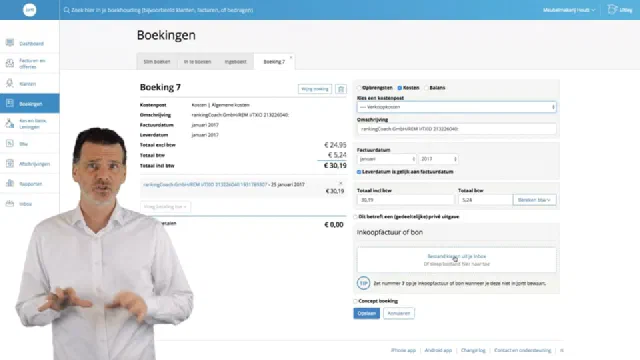Image resolution: width=640 pixels, height=360 pixels.
Task: Click the Omschrijving input field
Action: click(456, 129)
